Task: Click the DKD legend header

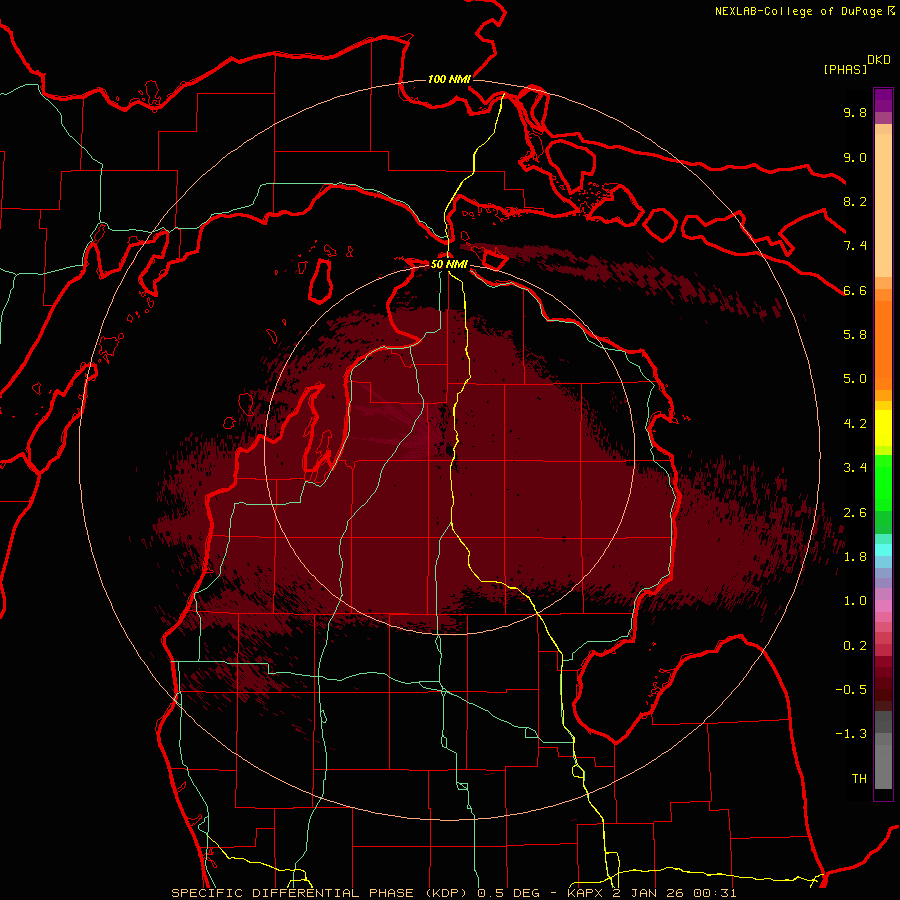Action: 878,60
